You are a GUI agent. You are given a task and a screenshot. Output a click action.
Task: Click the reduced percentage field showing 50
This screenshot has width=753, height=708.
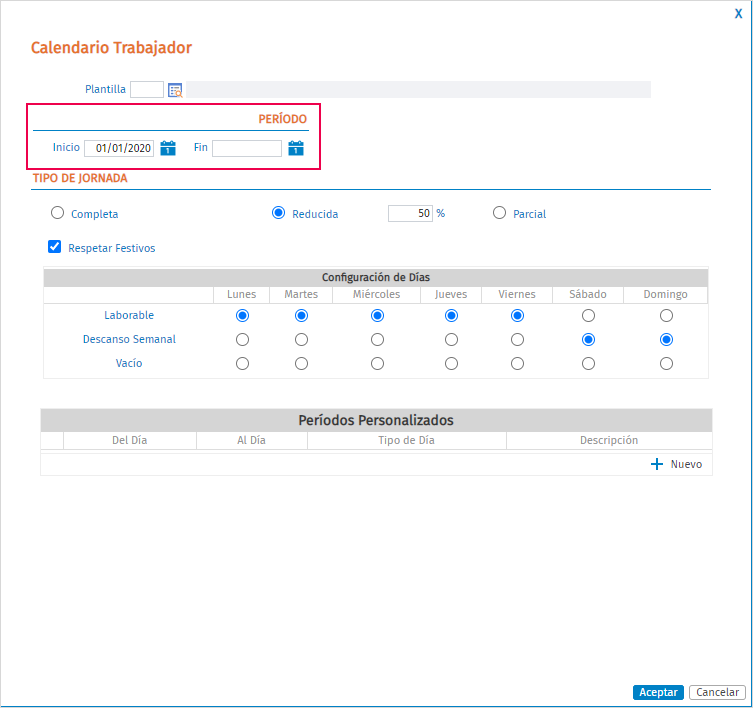coord(410,213)
